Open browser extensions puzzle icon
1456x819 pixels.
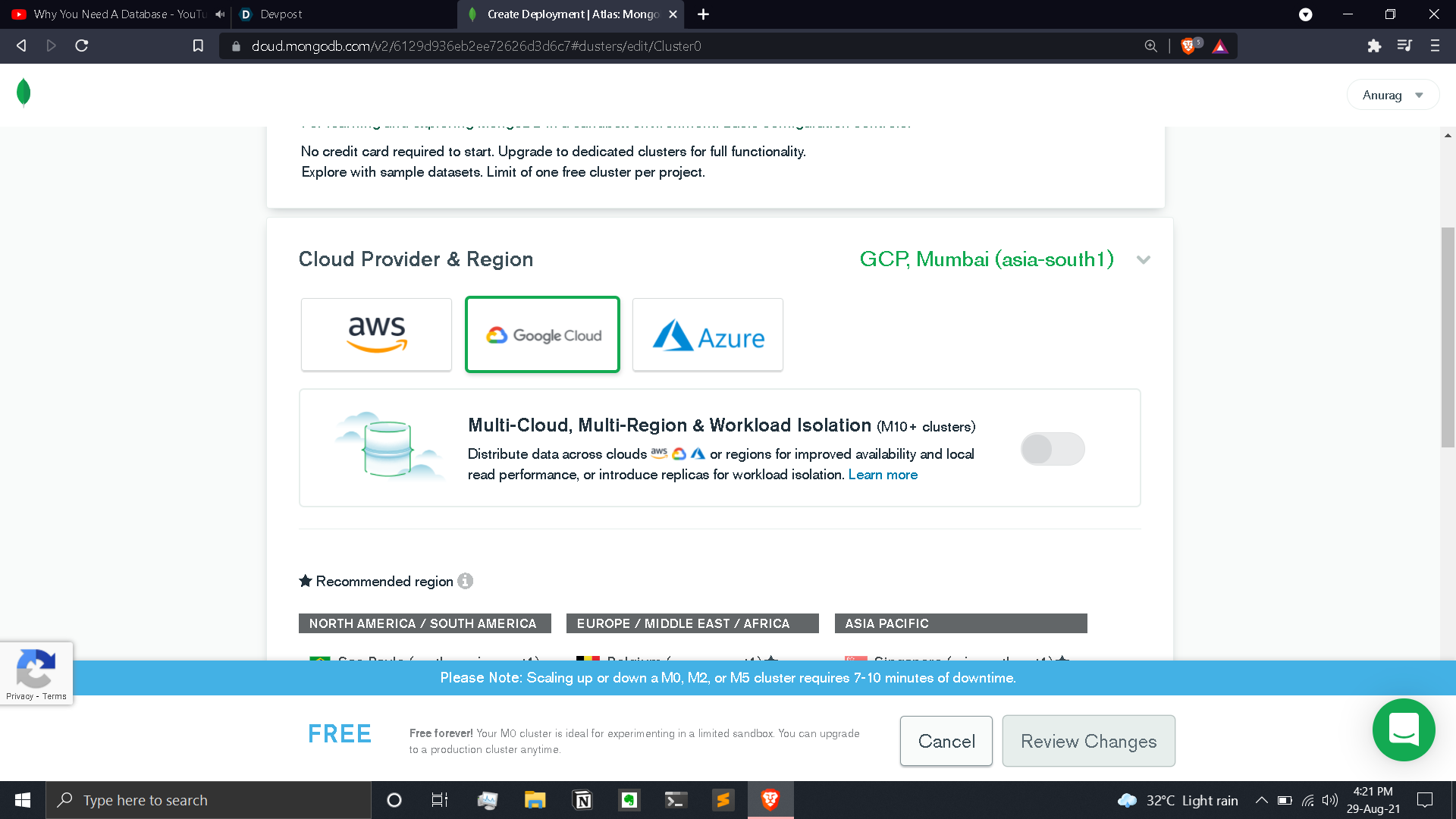point(1374,46)
